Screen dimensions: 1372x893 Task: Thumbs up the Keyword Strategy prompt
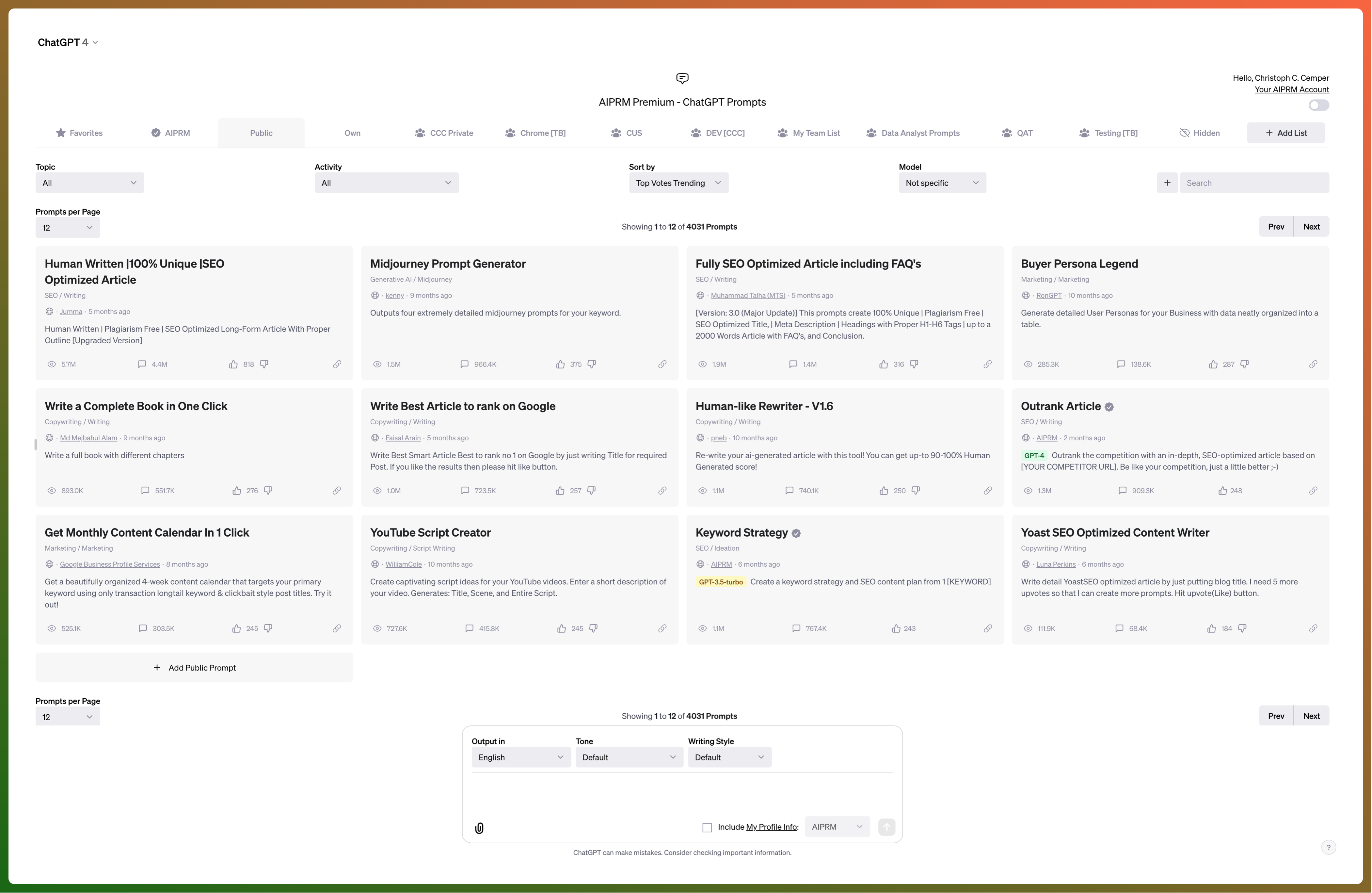896,628
